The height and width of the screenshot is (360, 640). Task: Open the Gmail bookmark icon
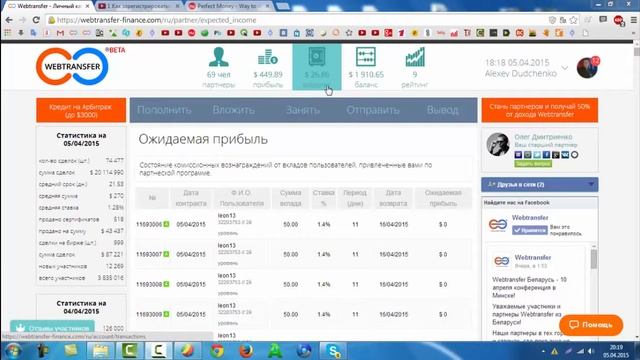click(60, 33)
